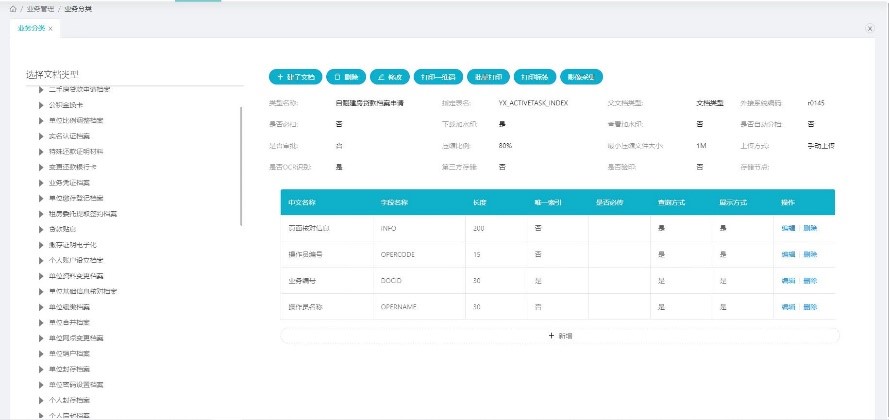The width and height of the screenshot is (889, 420).
Task: Click 删除 link in the OPERCODE row
Action: point(810,254)
